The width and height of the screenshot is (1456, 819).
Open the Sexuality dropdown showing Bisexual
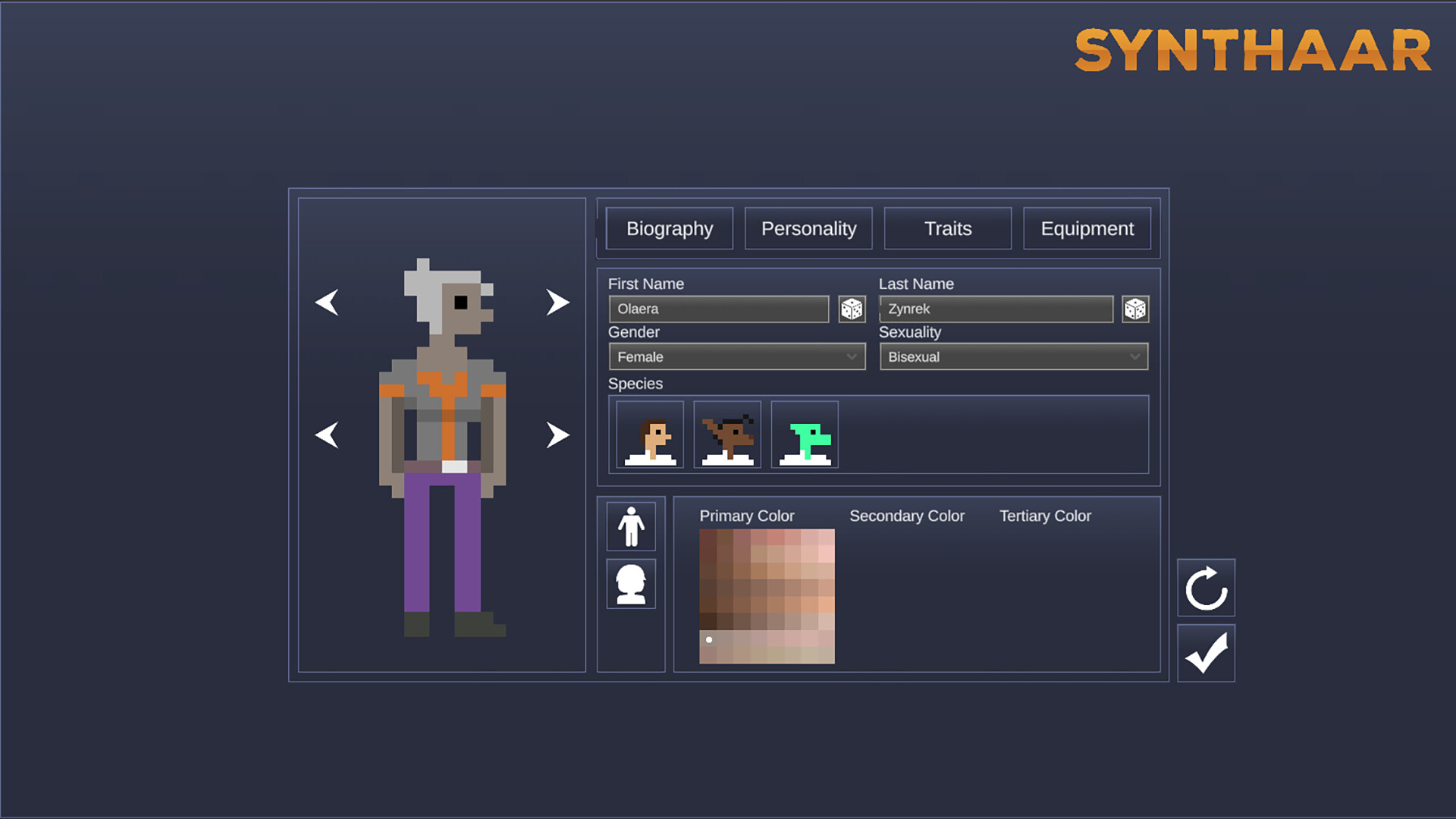tap(1013, 356)
